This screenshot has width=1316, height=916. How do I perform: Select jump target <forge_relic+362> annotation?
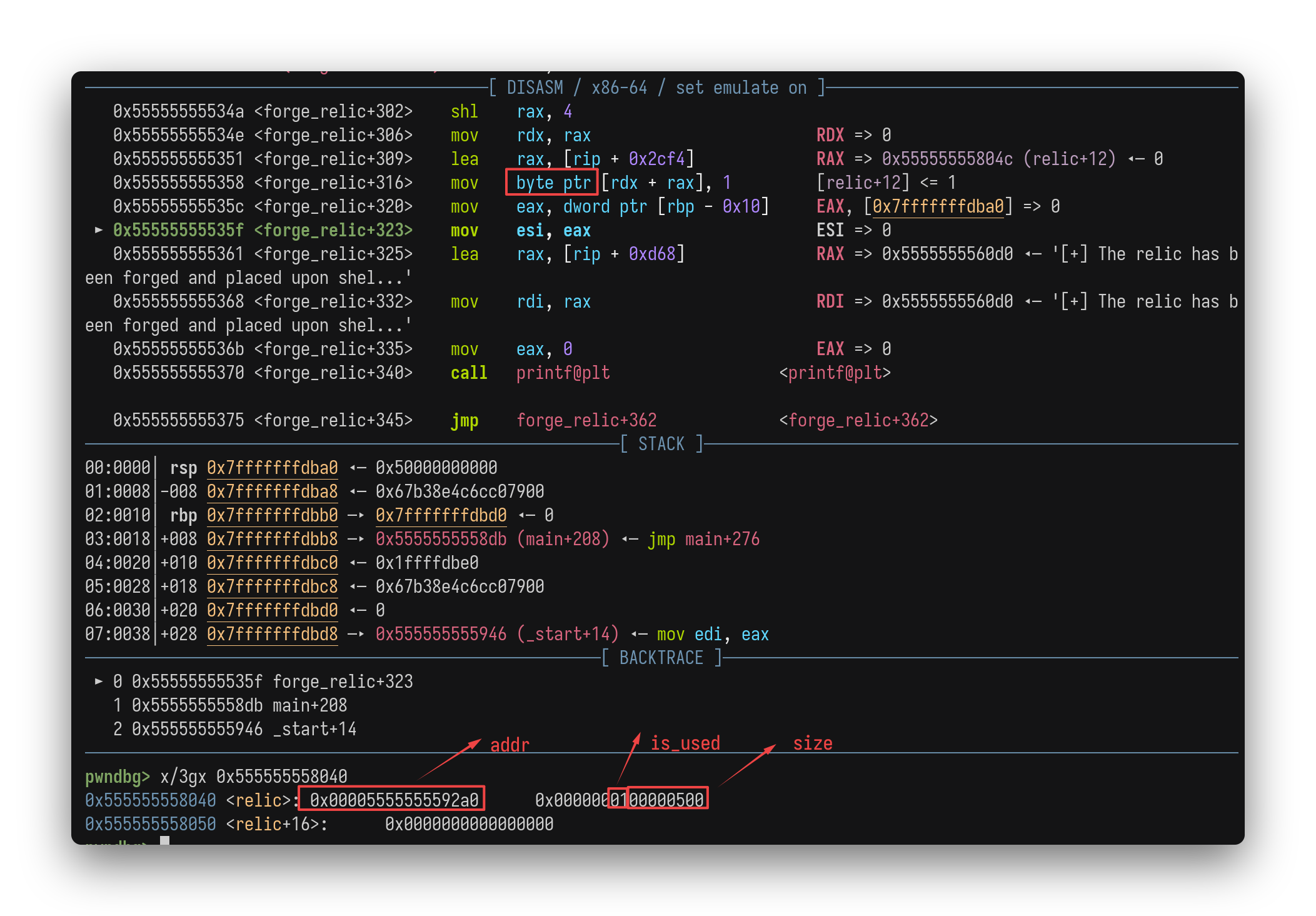point(858,420)
